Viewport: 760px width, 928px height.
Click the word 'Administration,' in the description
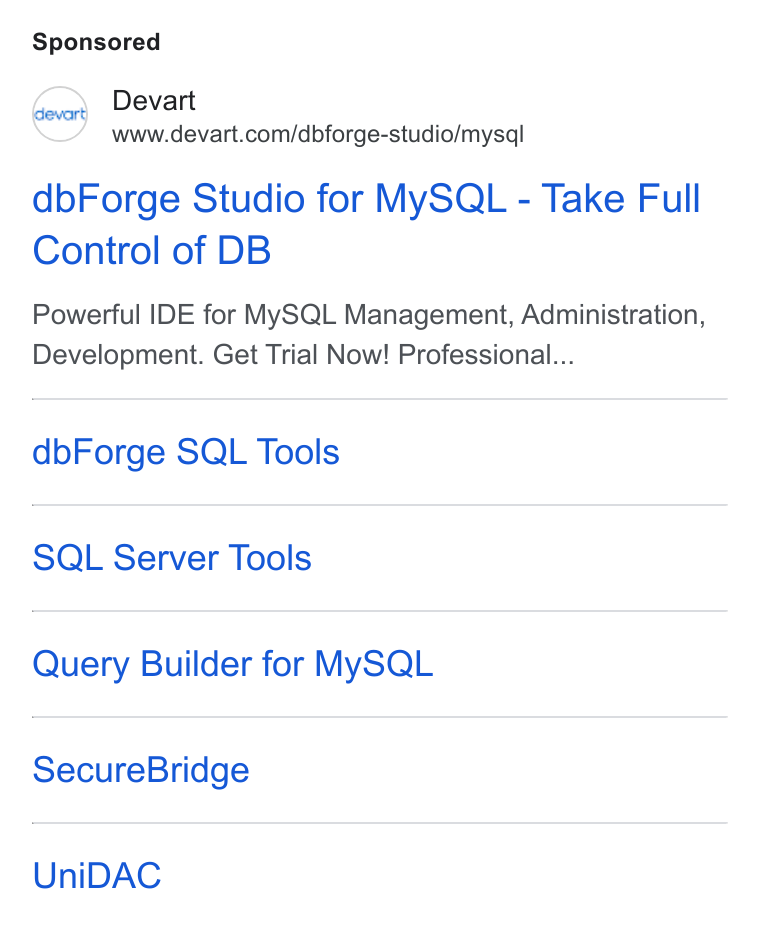point(613,315)
